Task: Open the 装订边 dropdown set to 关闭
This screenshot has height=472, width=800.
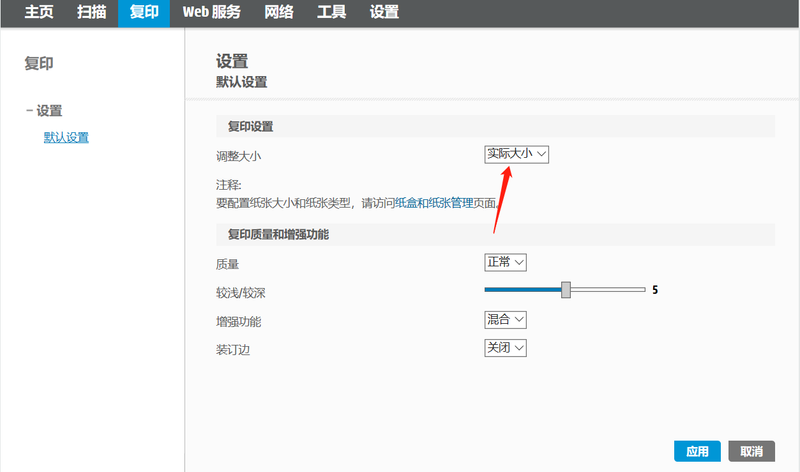Action: tap(505, 348)
